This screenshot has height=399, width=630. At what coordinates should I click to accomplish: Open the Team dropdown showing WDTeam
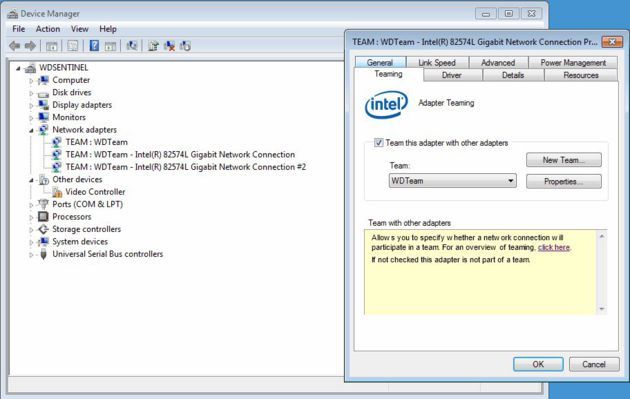(452, 181)
